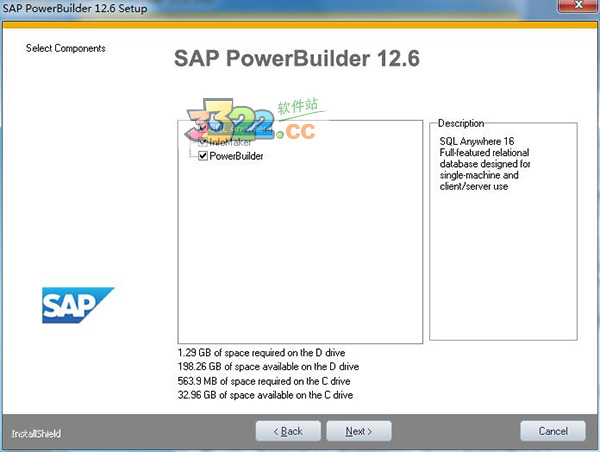Cancel the PowerBuilder setup
The image size is (600, 452).
point(553,431)
